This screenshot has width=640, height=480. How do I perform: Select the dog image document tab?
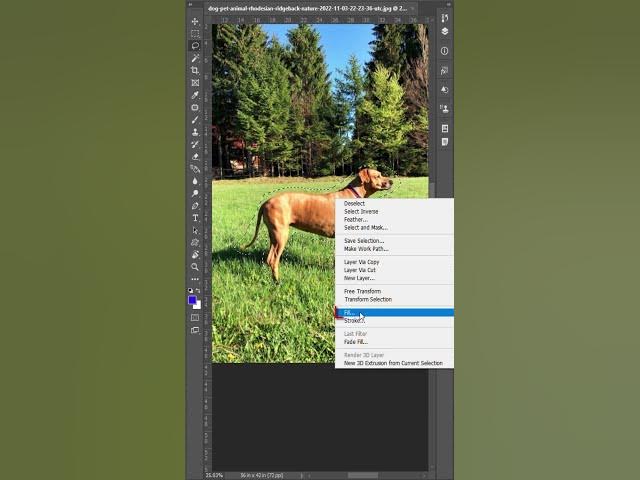point(310,9)
